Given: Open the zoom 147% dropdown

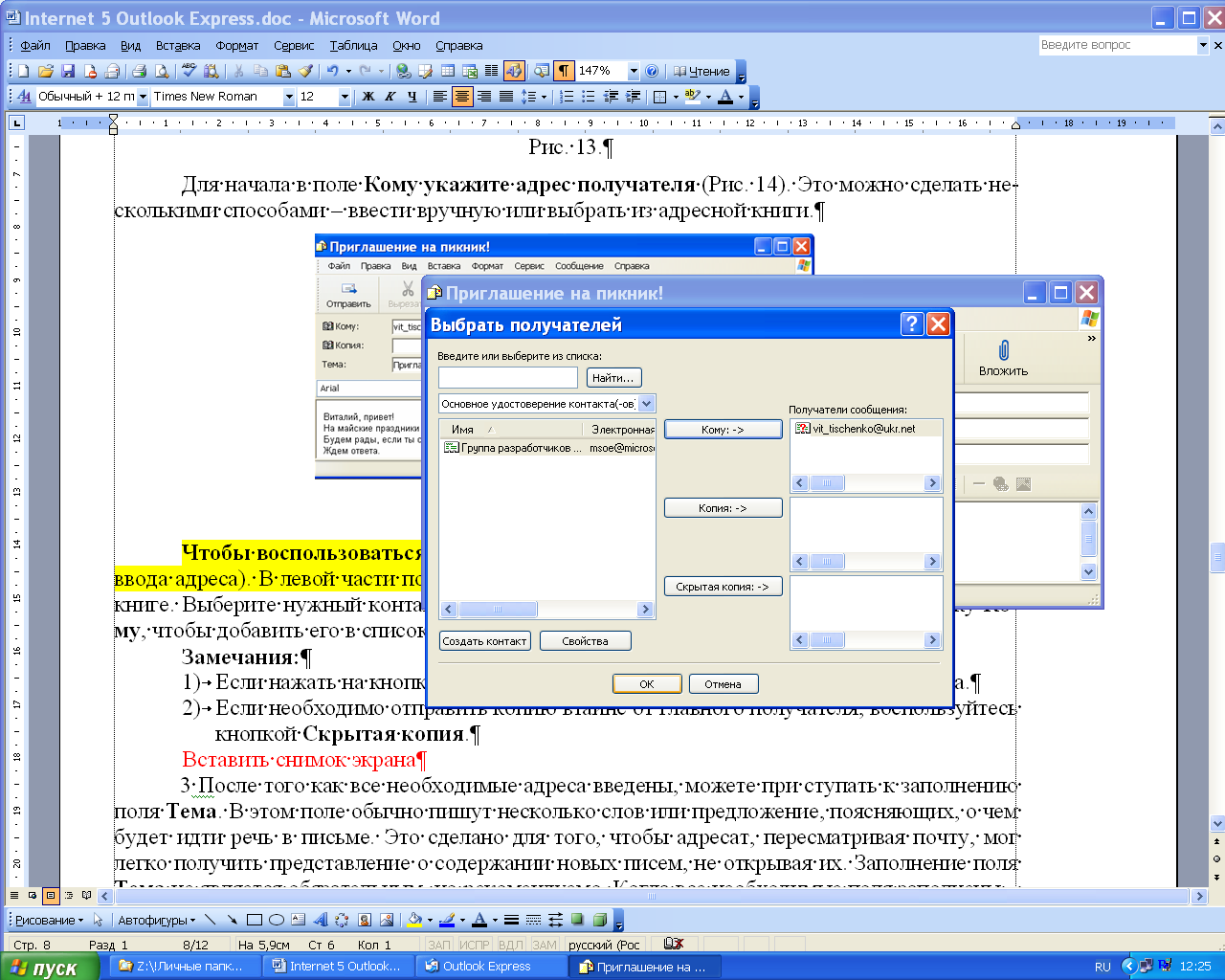Looking at the screenshot, I should (633, 71).
